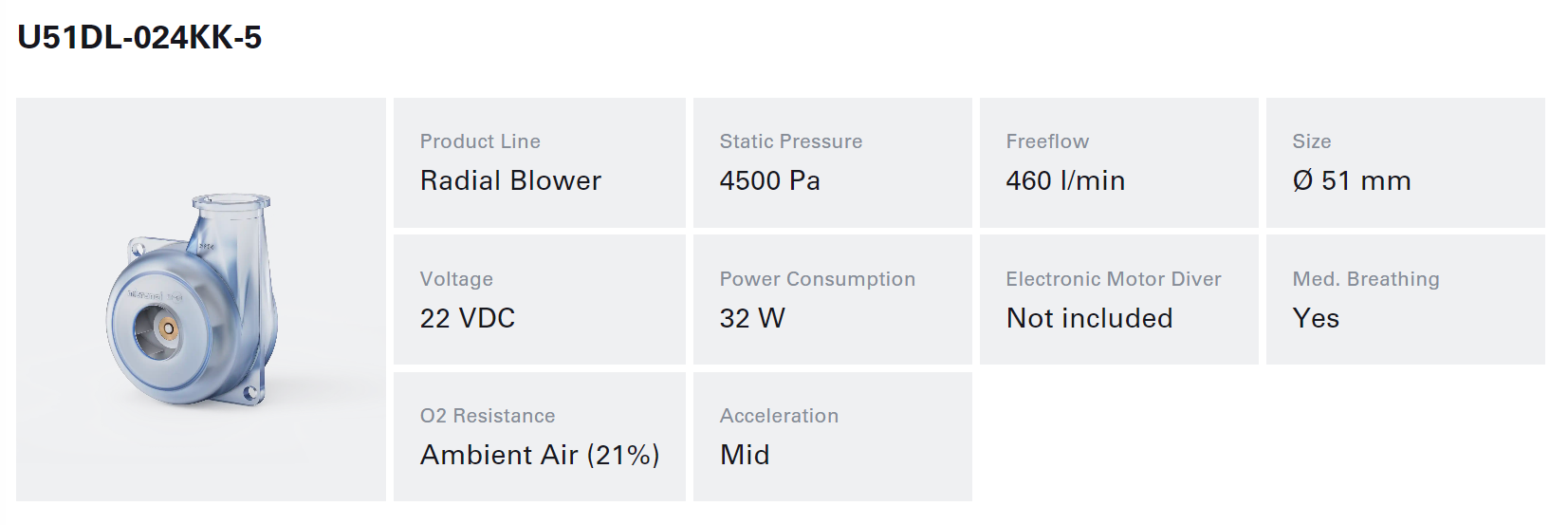Select the Med. Breathing Yes tile
The image size is (1568, 525).
pos(1406,300)
